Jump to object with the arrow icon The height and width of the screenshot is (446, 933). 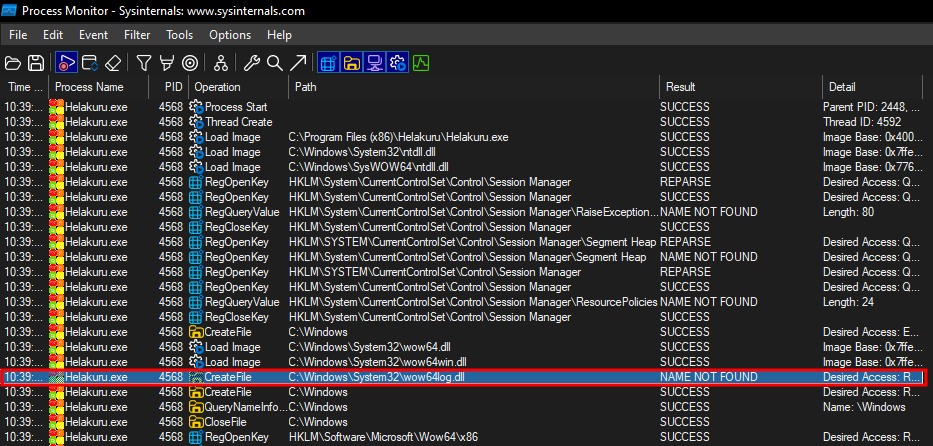coord(298,62)
